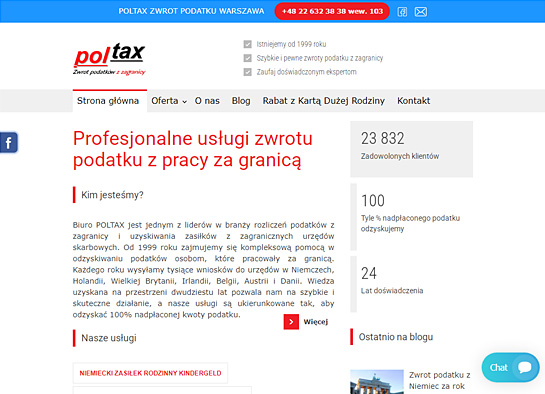Image resolution: width=545 pixels, height=394 pixels.
Task: Call the phone number button +48 22 632 38 38
Action: (x=332, y=11)
